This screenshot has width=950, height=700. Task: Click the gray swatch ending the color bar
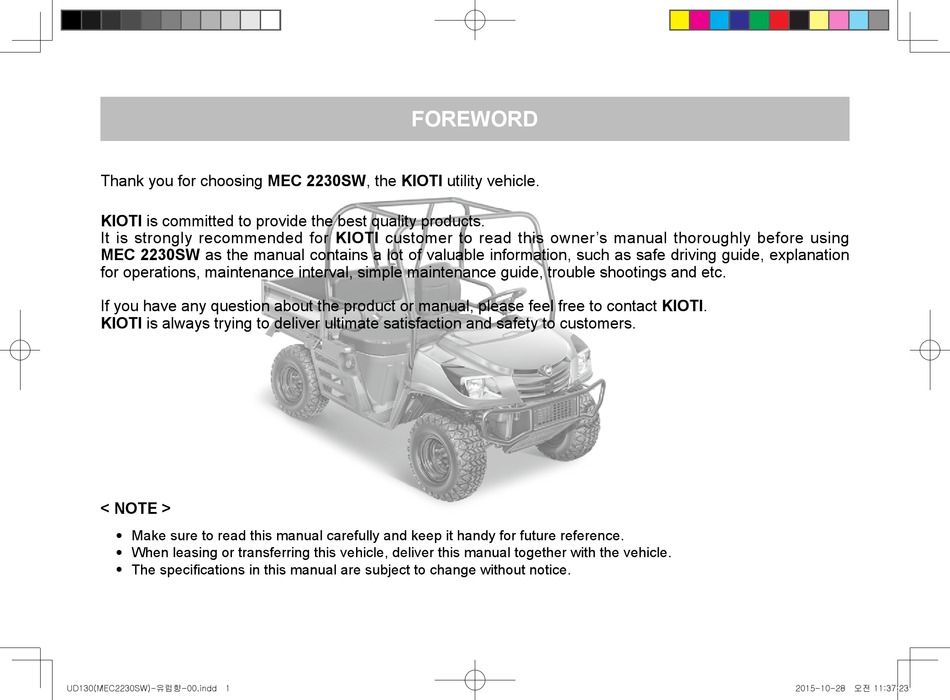point(879,20)
